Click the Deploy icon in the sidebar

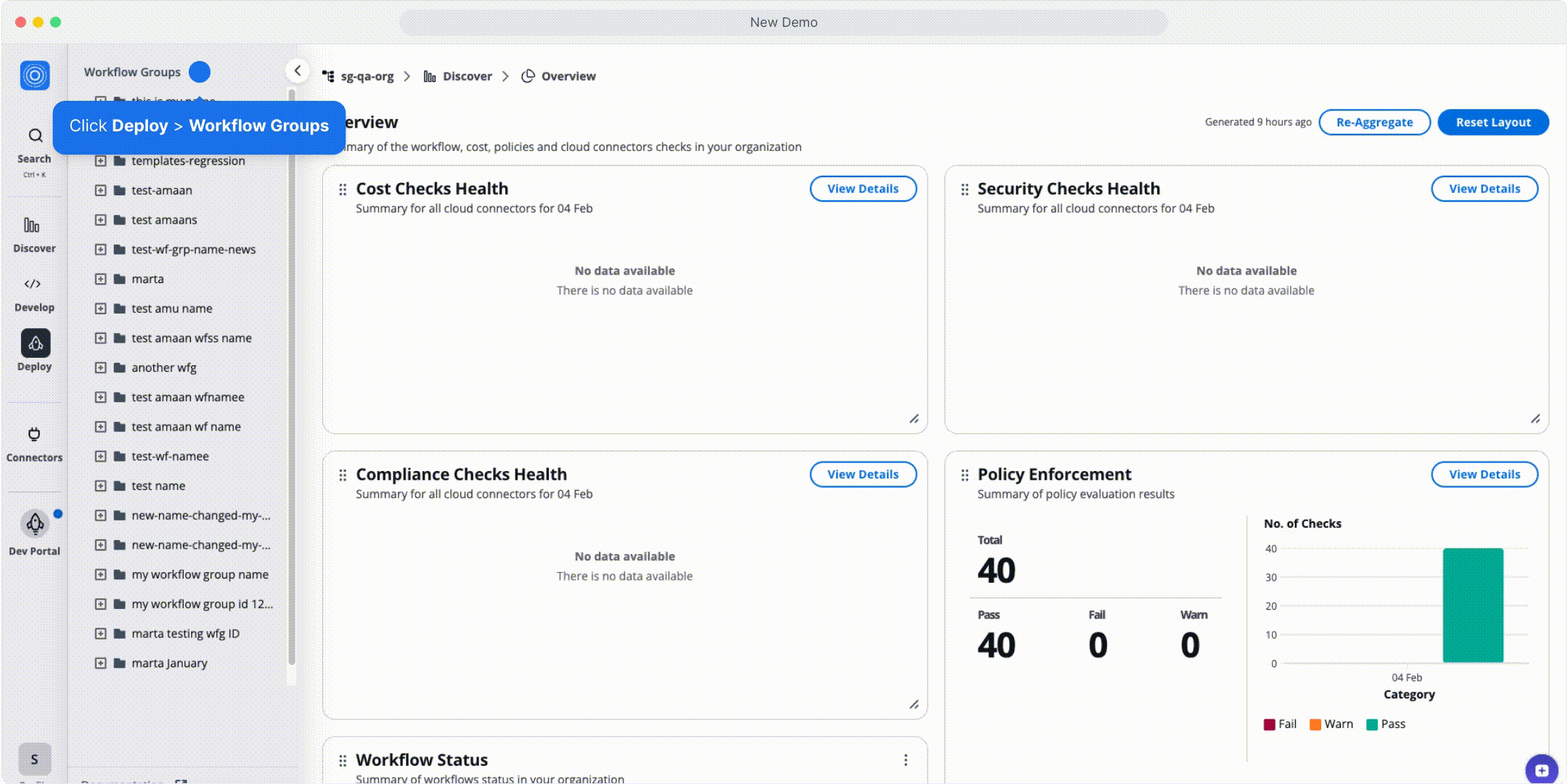coord(33,345)
